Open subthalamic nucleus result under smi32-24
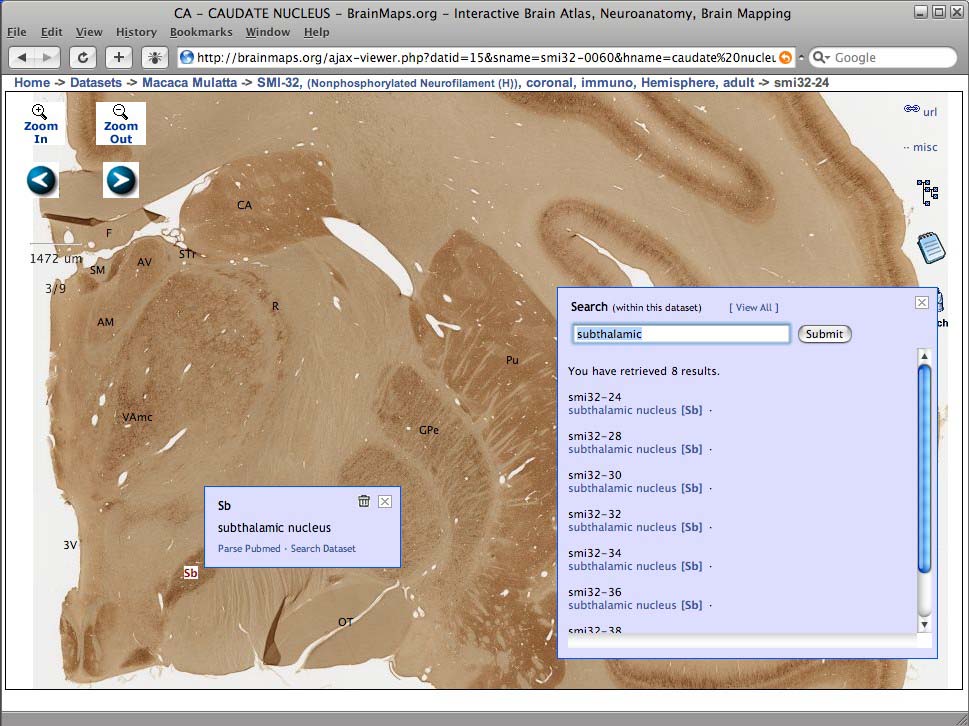 click(635, 410)
